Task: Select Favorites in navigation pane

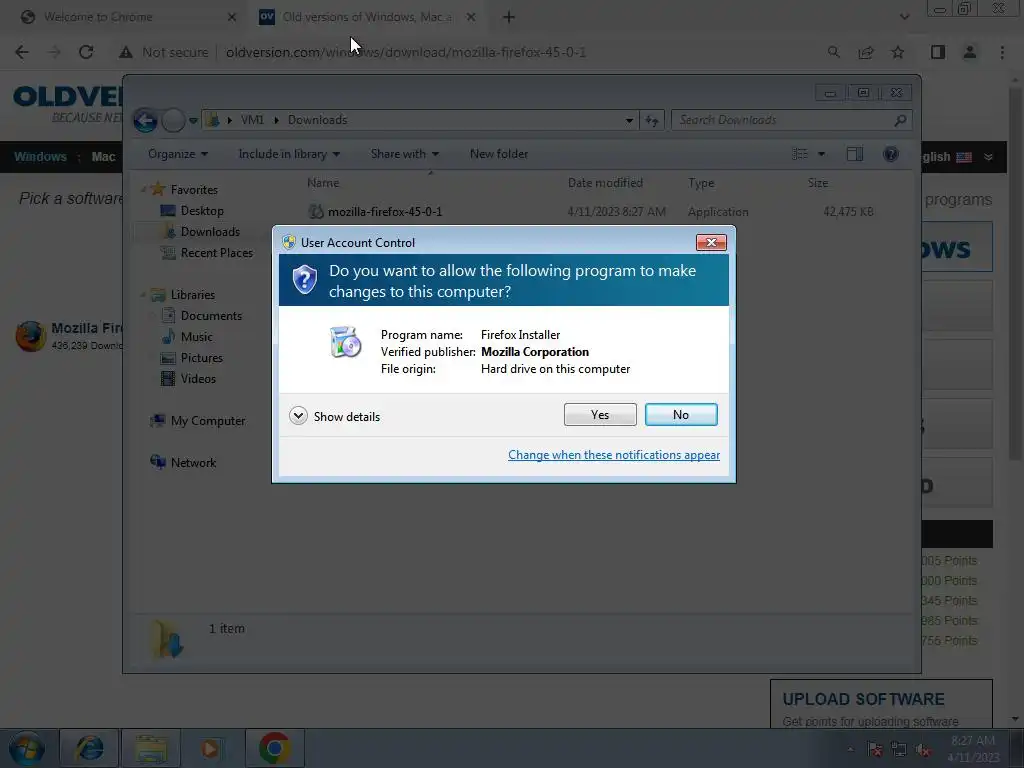Action: tap(194, 189)
